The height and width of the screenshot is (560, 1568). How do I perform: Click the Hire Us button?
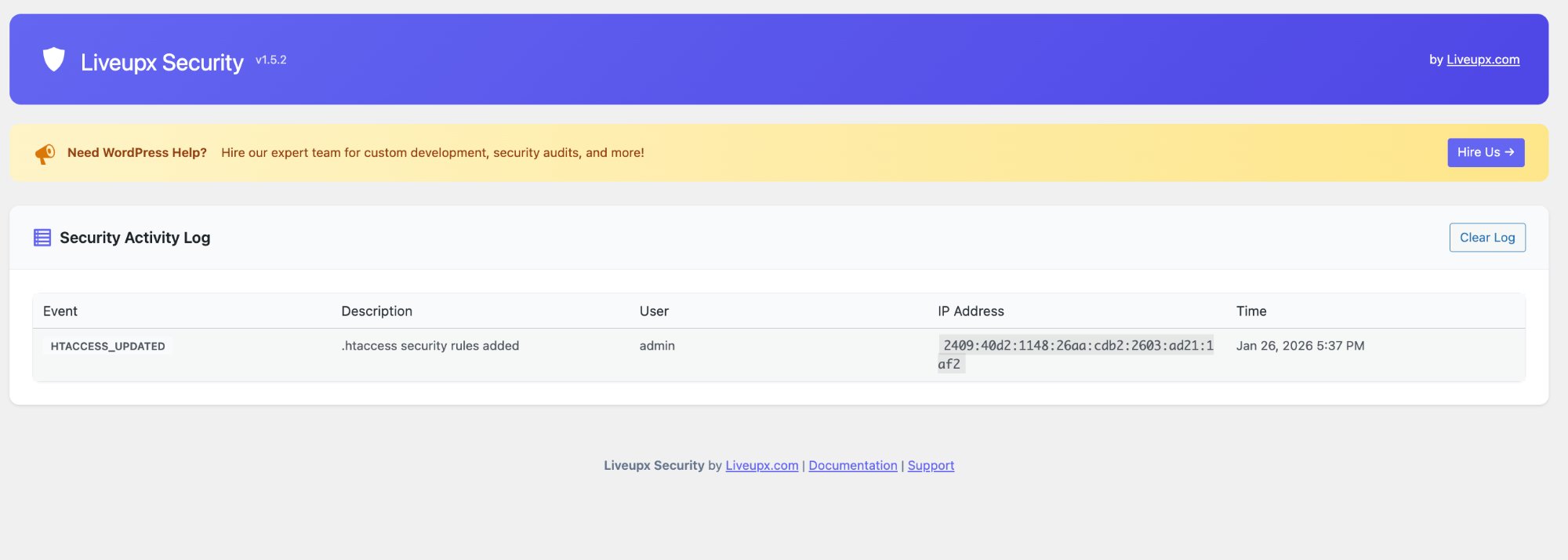click(x=1486, y=153)
